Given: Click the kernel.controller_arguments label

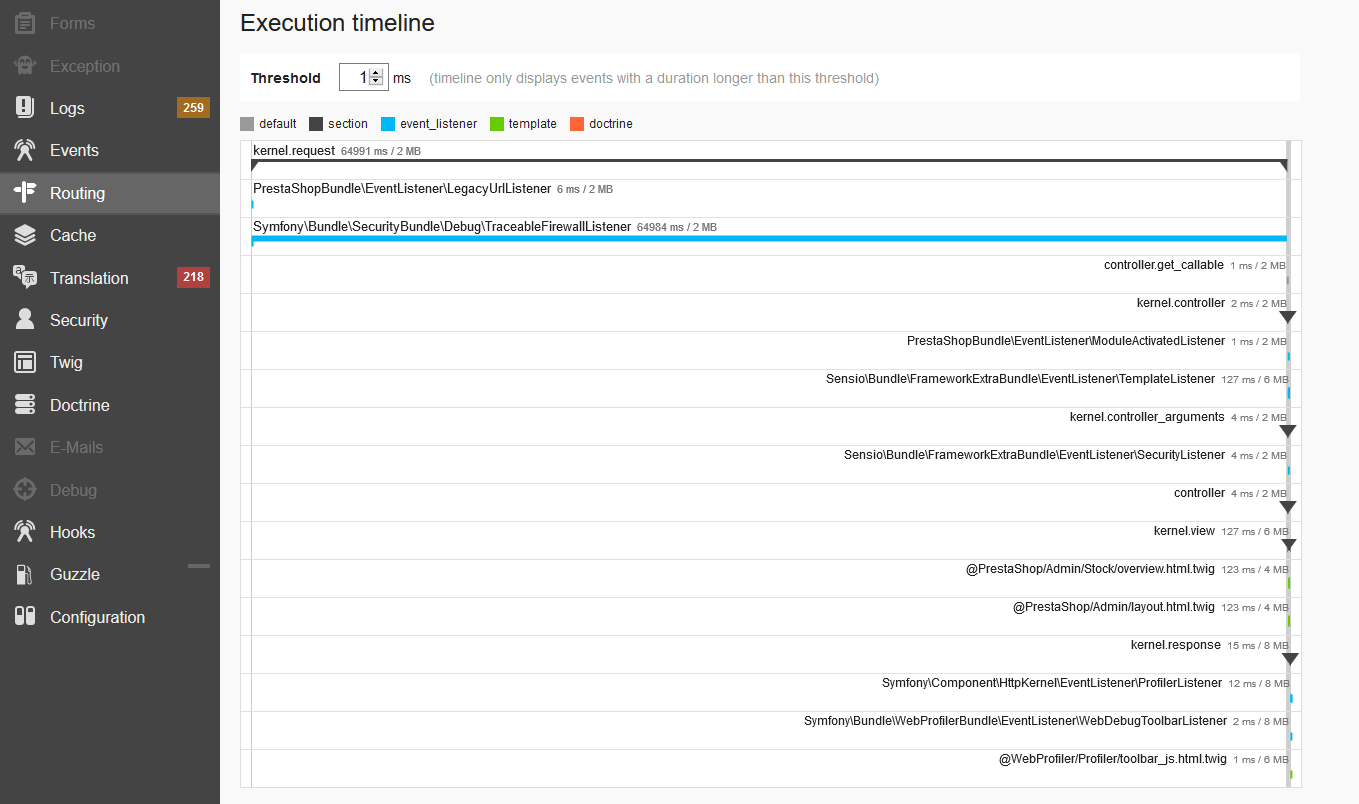Looking at the screenshot, I should (1147, 417).
